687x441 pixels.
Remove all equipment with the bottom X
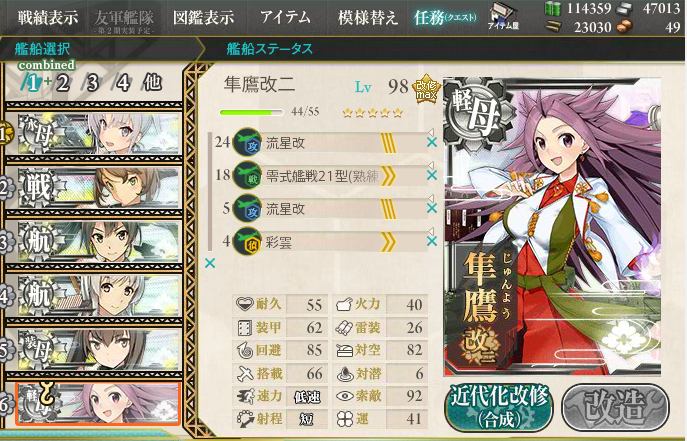pos(210,263)
